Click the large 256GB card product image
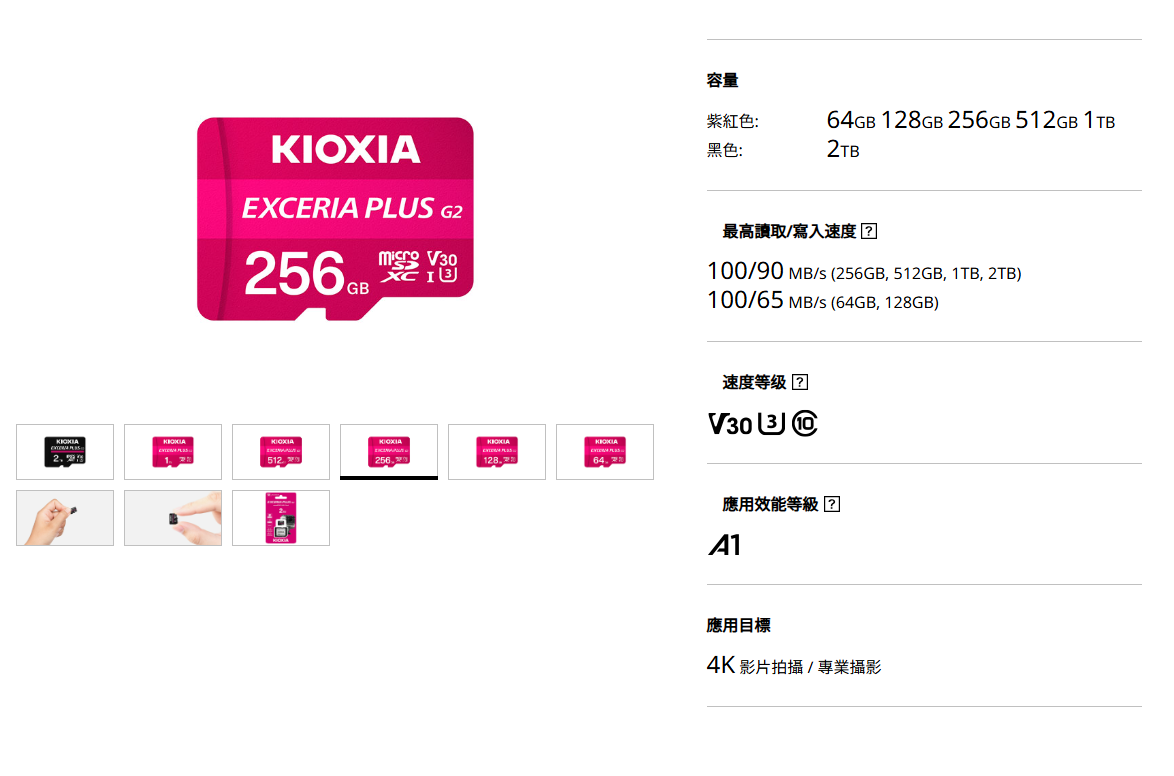 [335, 219]
